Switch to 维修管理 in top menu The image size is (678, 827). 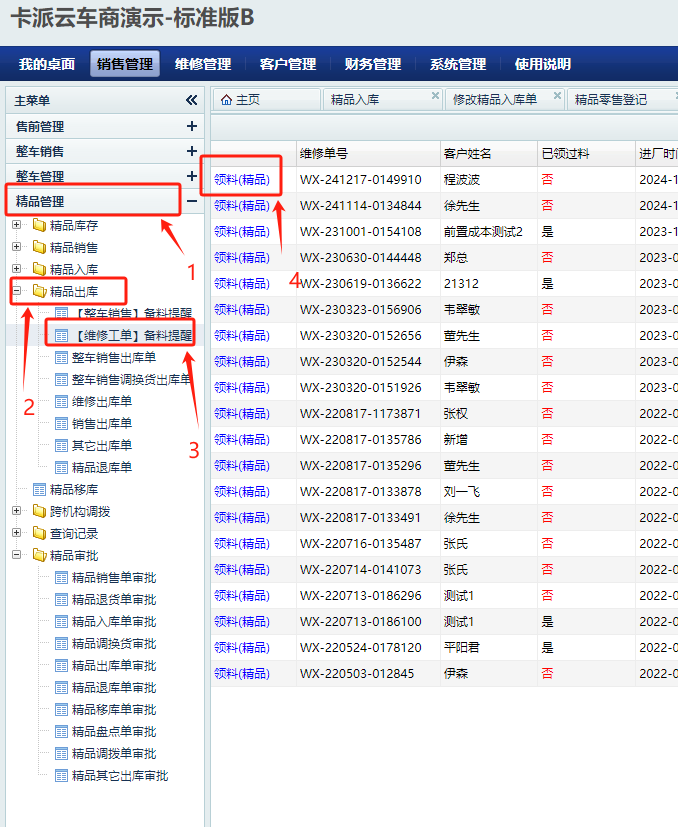coord(203,64)
